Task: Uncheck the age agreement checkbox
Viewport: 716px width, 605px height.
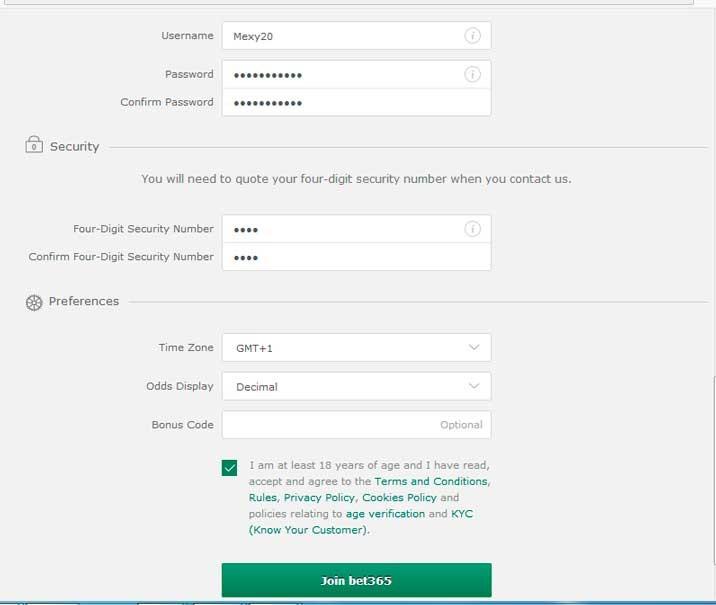Action: click(x=230, y=467)
